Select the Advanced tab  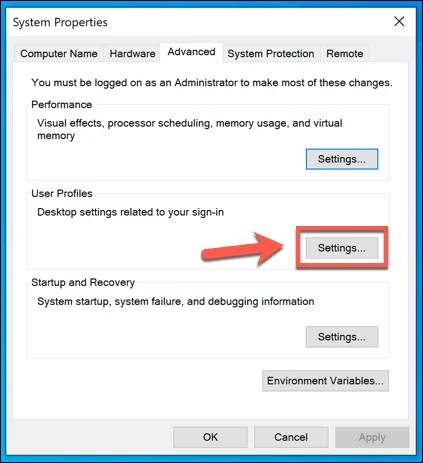point(191,52)
